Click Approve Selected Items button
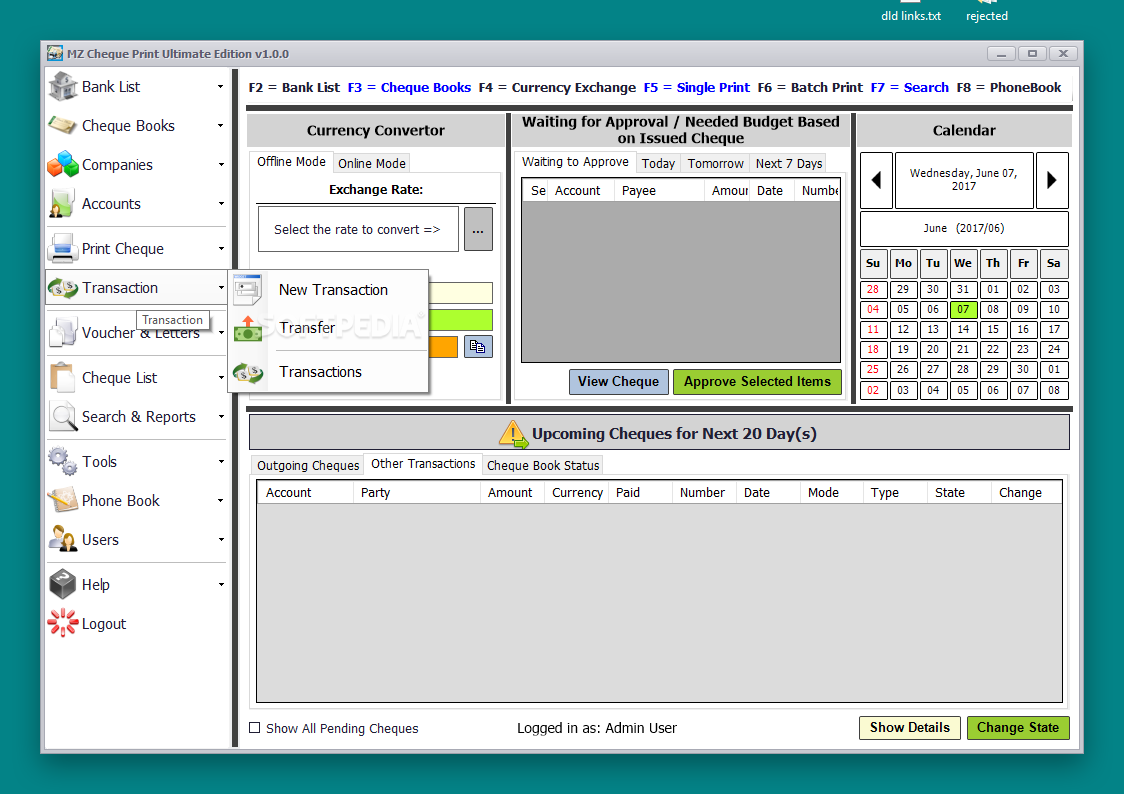1124x794 pixels. (757, 382)
